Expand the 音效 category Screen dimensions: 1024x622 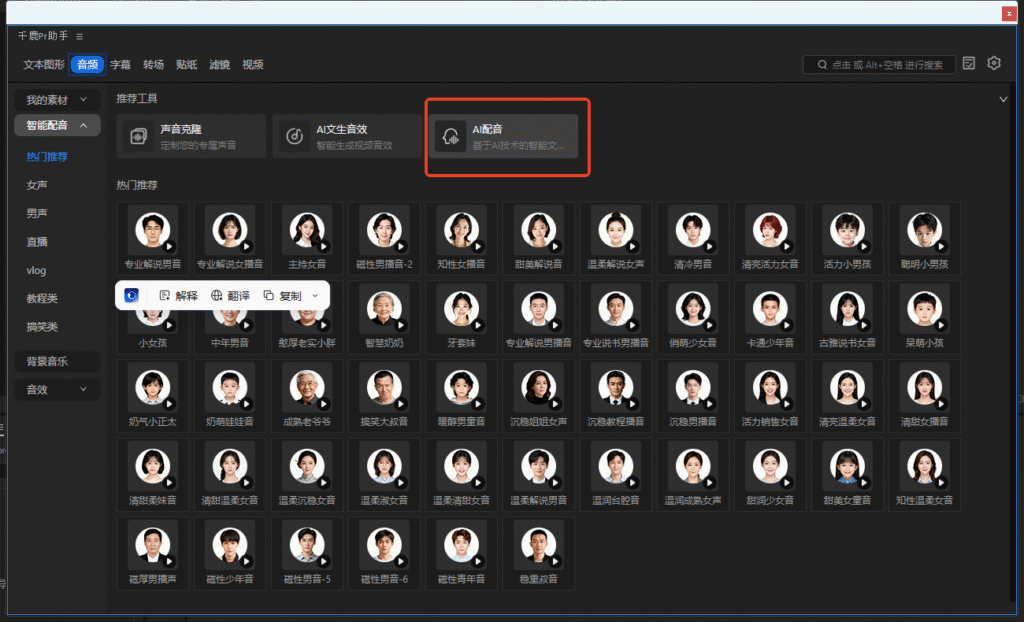coord(57,390)
